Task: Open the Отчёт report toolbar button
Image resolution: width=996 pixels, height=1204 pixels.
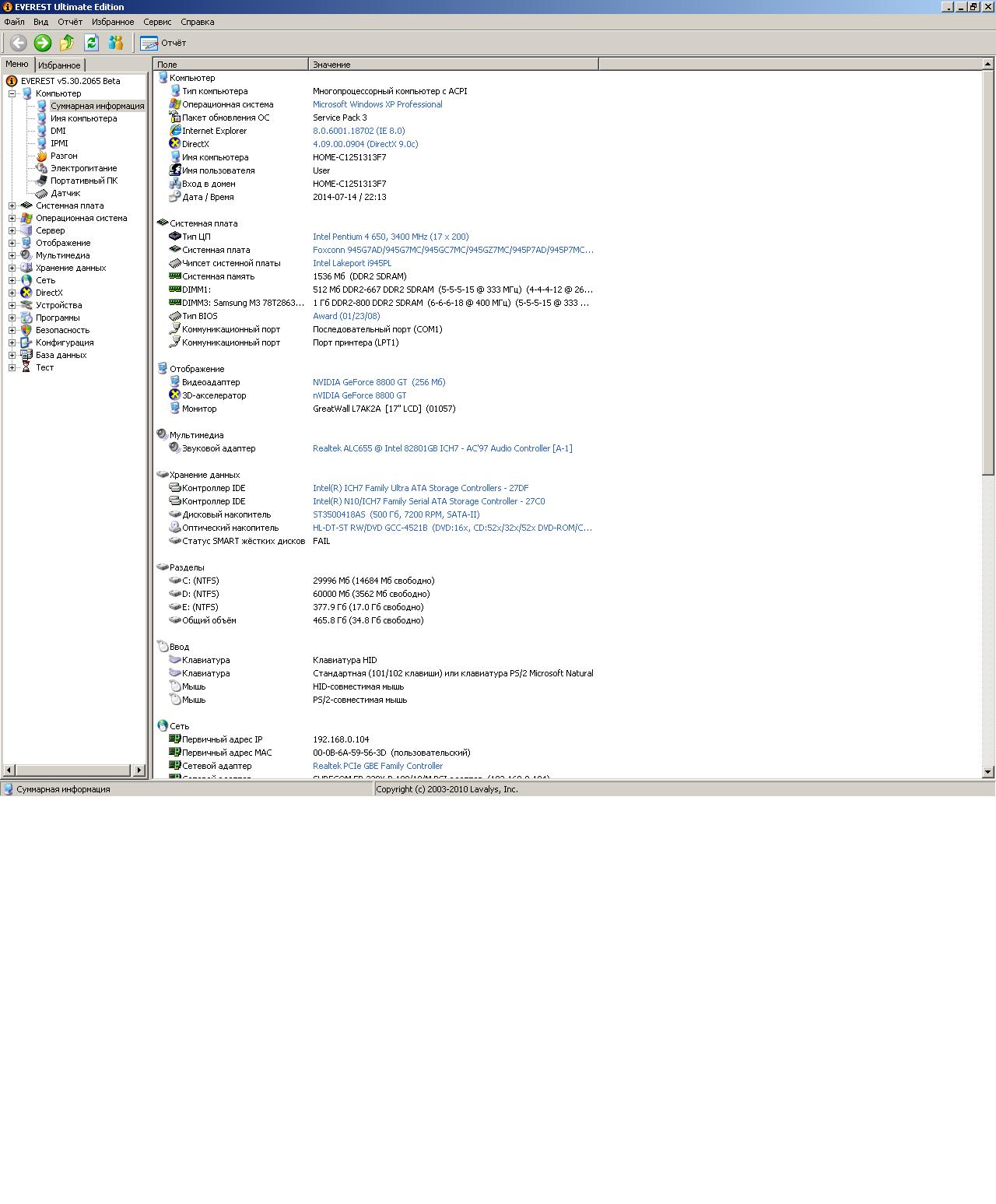Action: (x=163, y=44)
